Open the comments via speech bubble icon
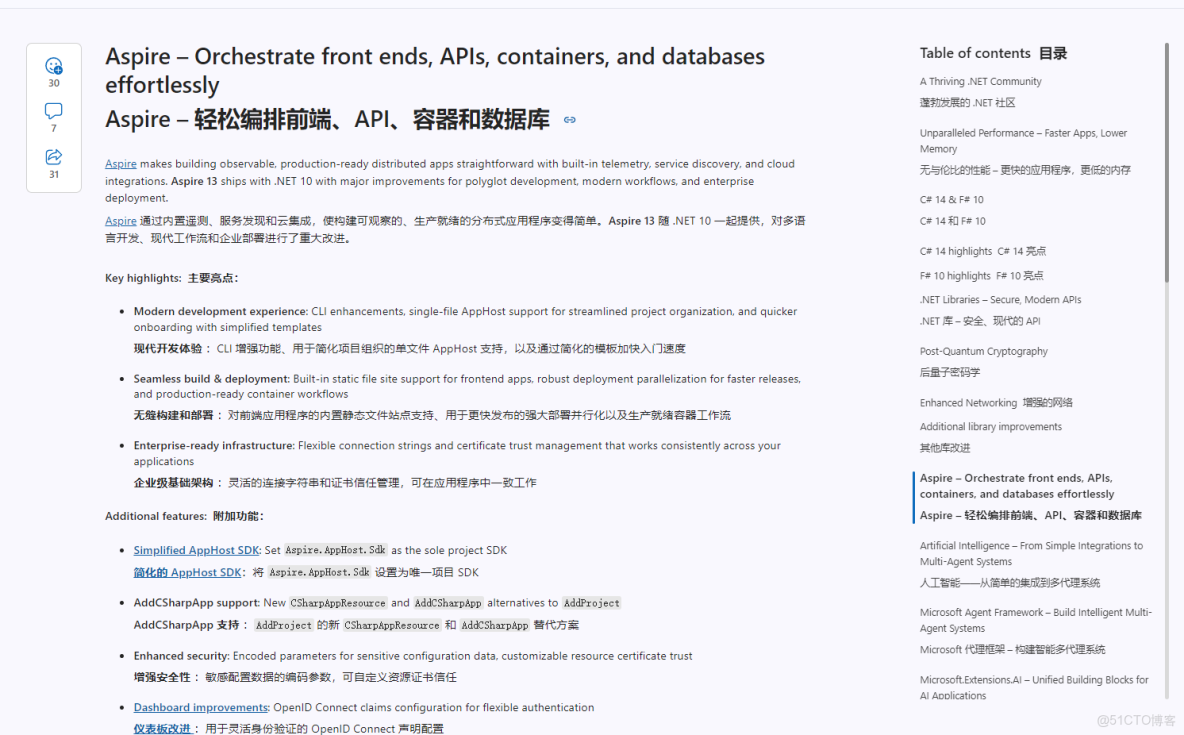1184x735 pixels. [x=53, y=111]
